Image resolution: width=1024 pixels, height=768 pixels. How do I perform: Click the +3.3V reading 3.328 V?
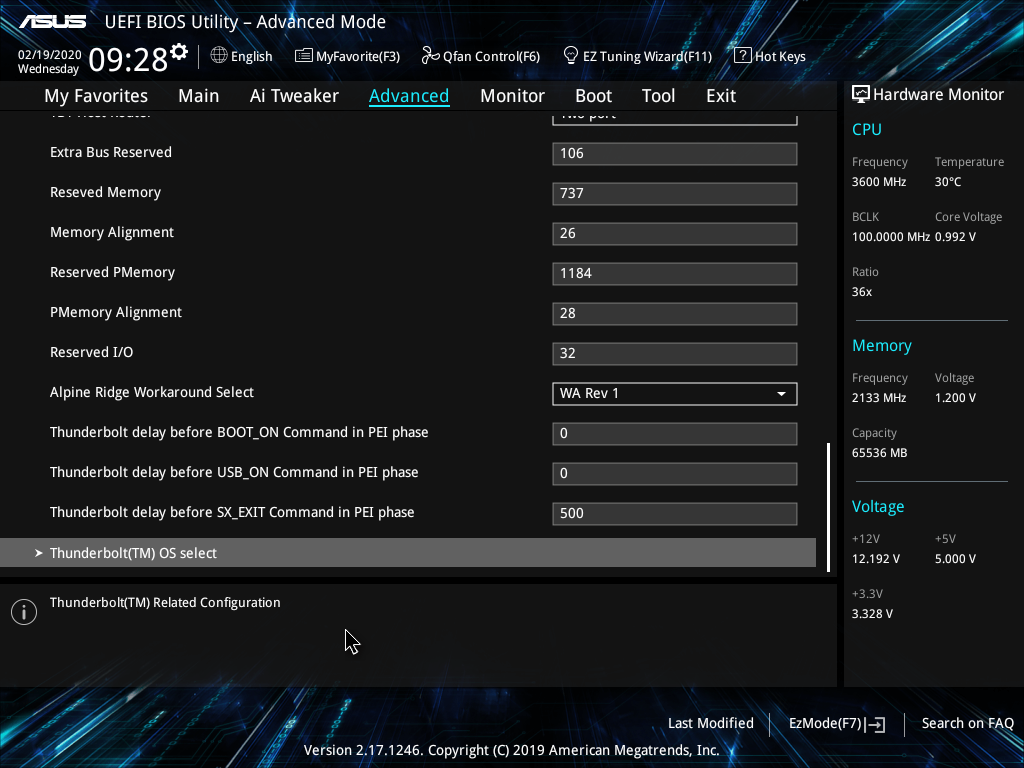pyautogui.click(x=872, y=614)
